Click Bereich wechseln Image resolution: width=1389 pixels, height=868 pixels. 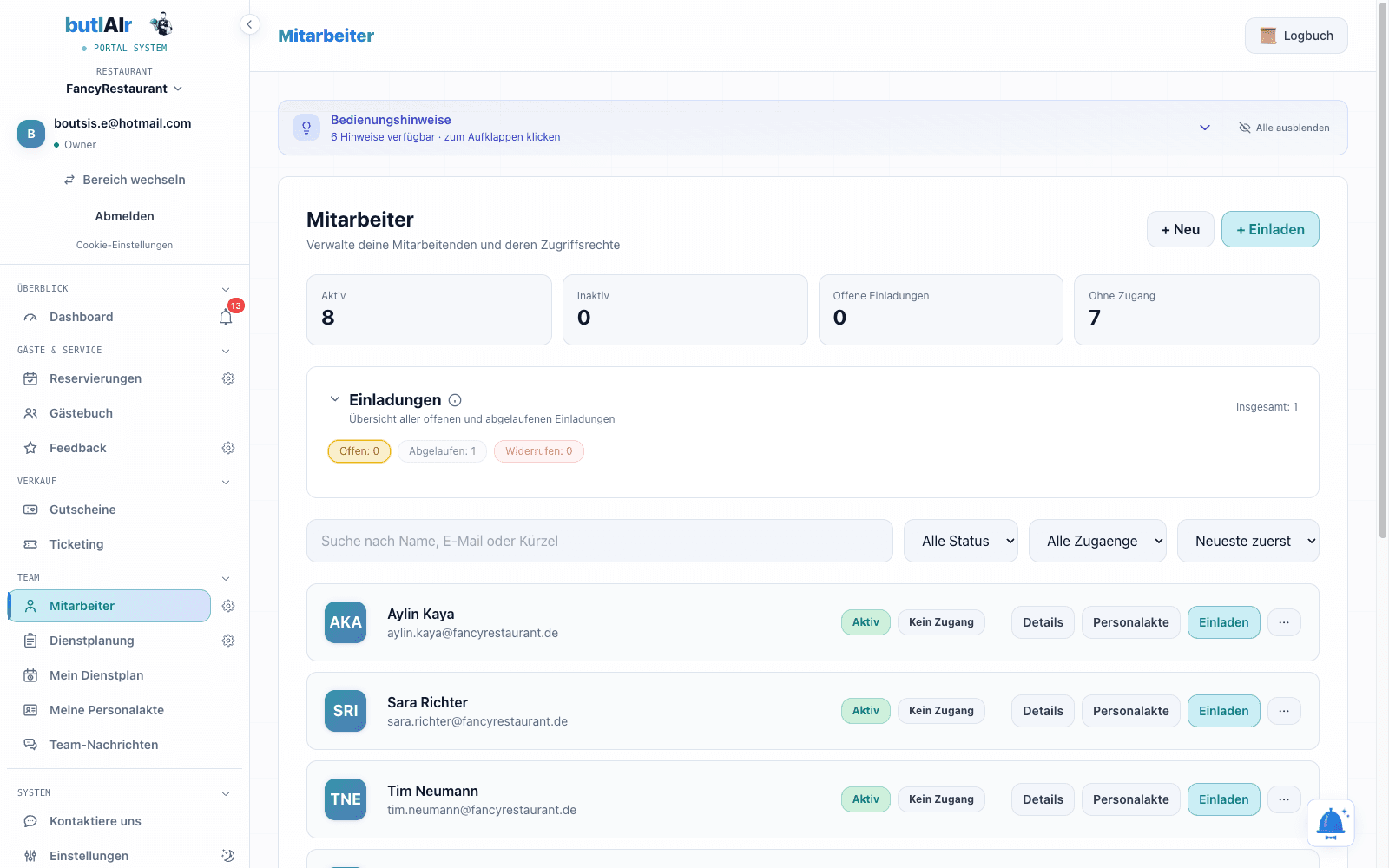(x=124, y=180)
